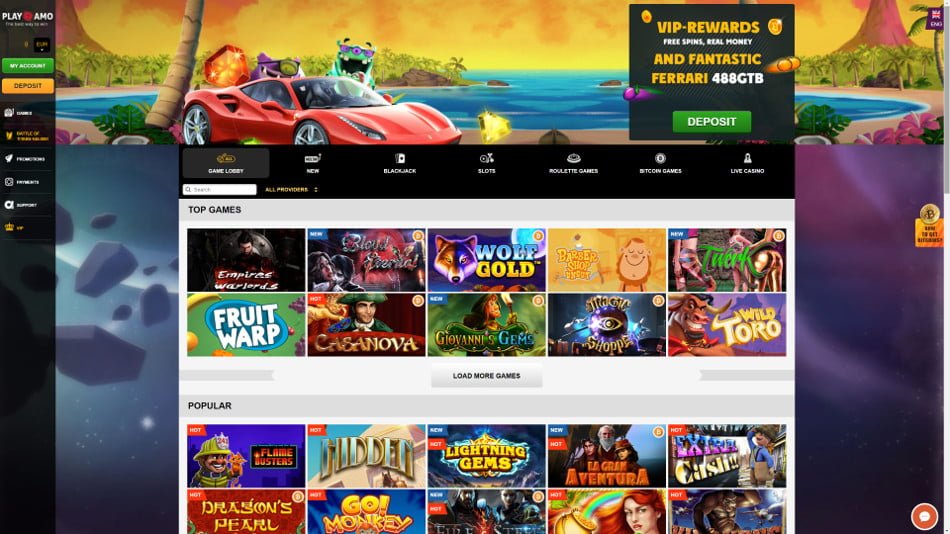Screen dimensions: 950x534
Task: Switch to the Blackjack tab
Action: (400, 163)
